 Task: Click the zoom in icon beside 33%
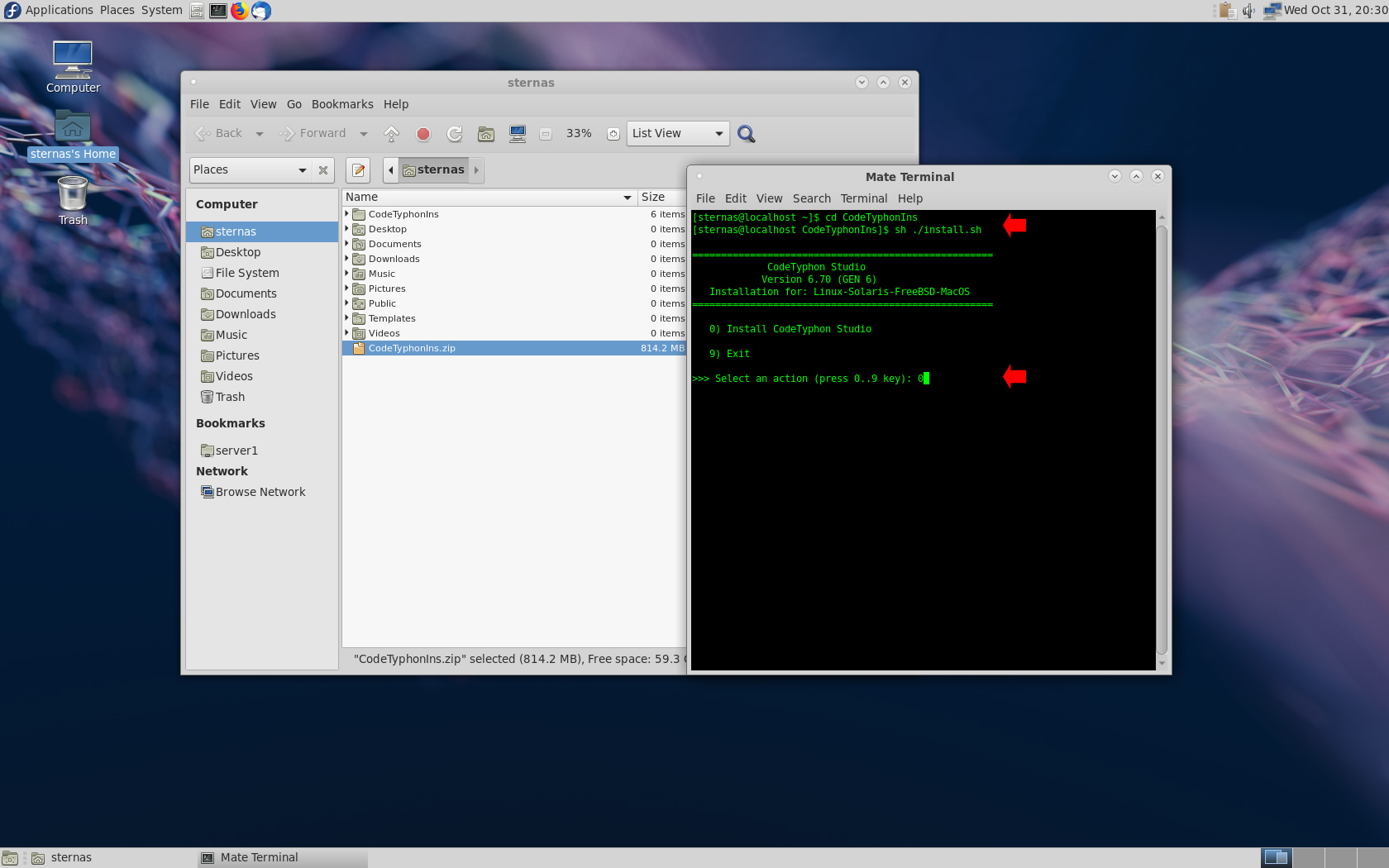click(x=613, y=134)
